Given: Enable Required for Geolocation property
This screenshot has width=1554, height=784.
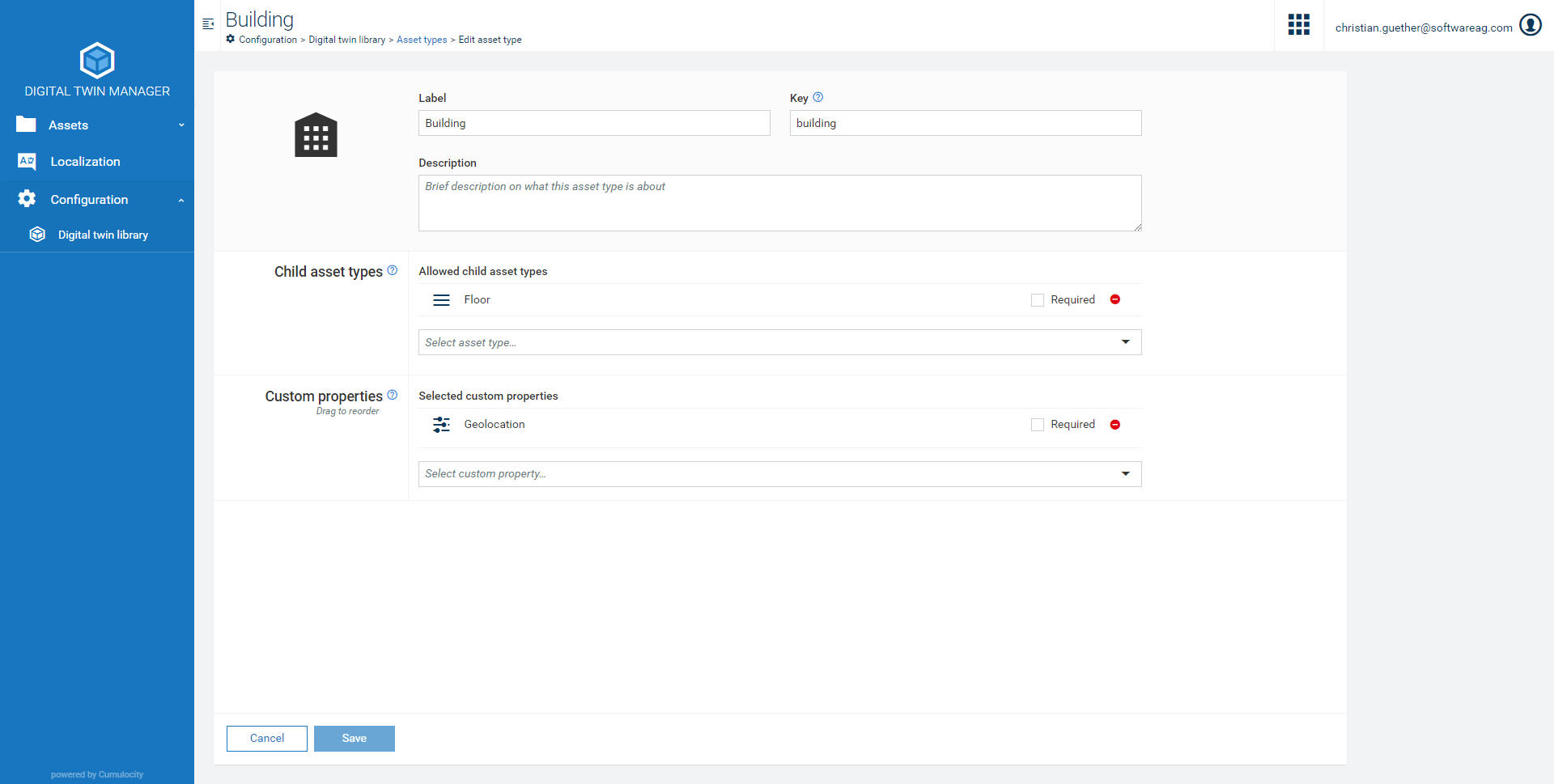Looking at the screenshot, I should 1037,425.
